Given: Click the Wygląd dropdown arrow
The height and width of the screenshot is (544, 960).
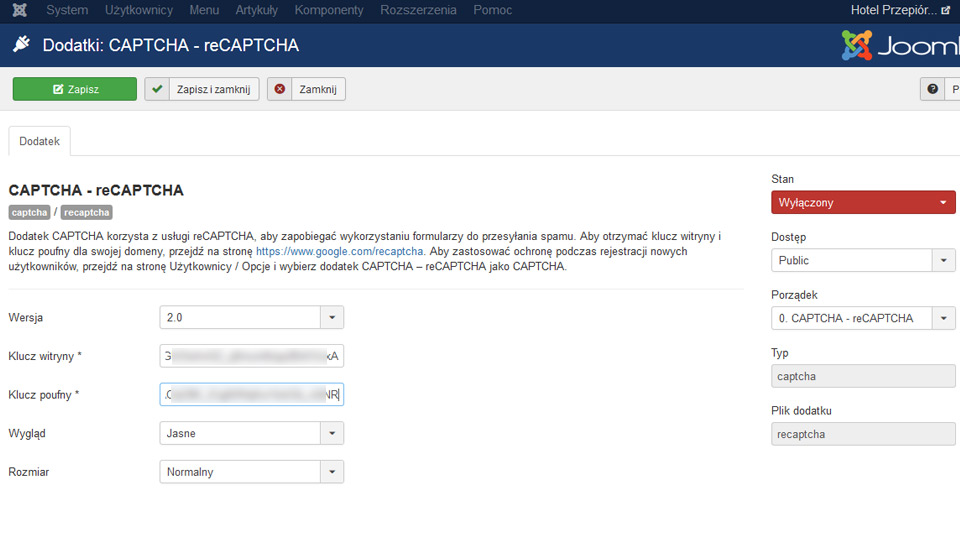Looking at the screenshot, I should coord(332,433).
